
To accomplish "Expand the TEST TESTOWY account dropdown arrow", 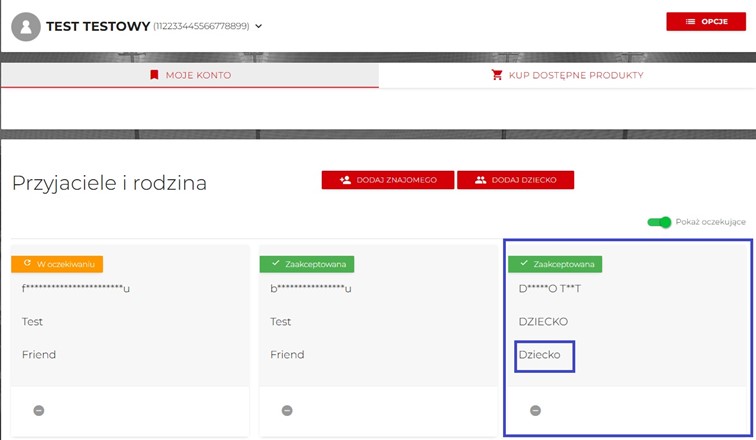I will pyautogui.click(x=259, y=26).
